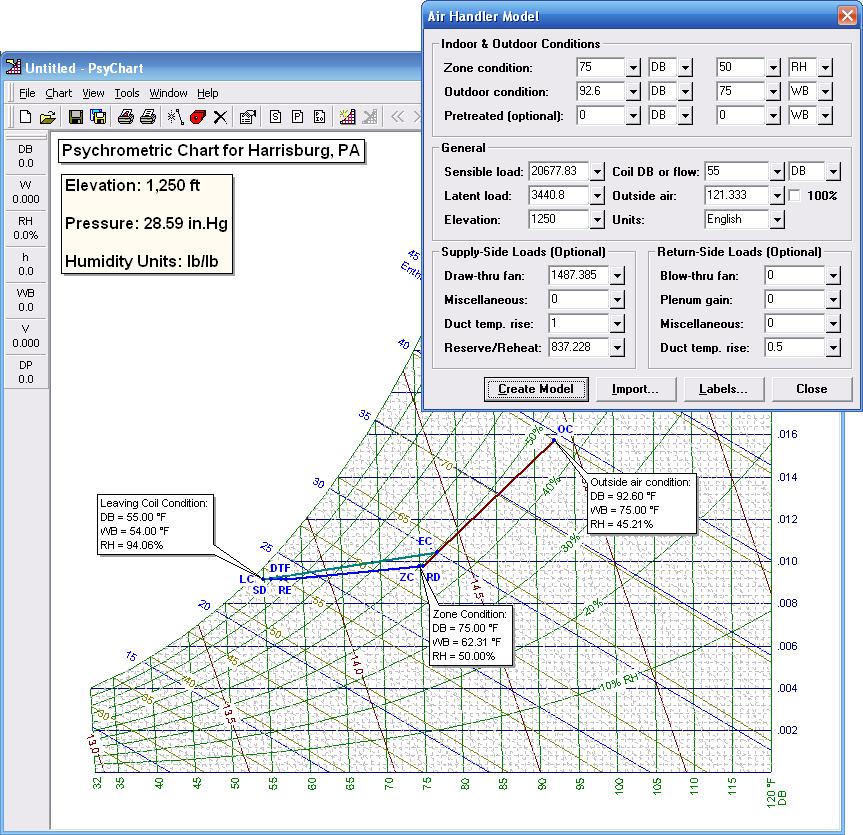
Task: Open the Units English dropdown
Action: (x=777, y=220)
